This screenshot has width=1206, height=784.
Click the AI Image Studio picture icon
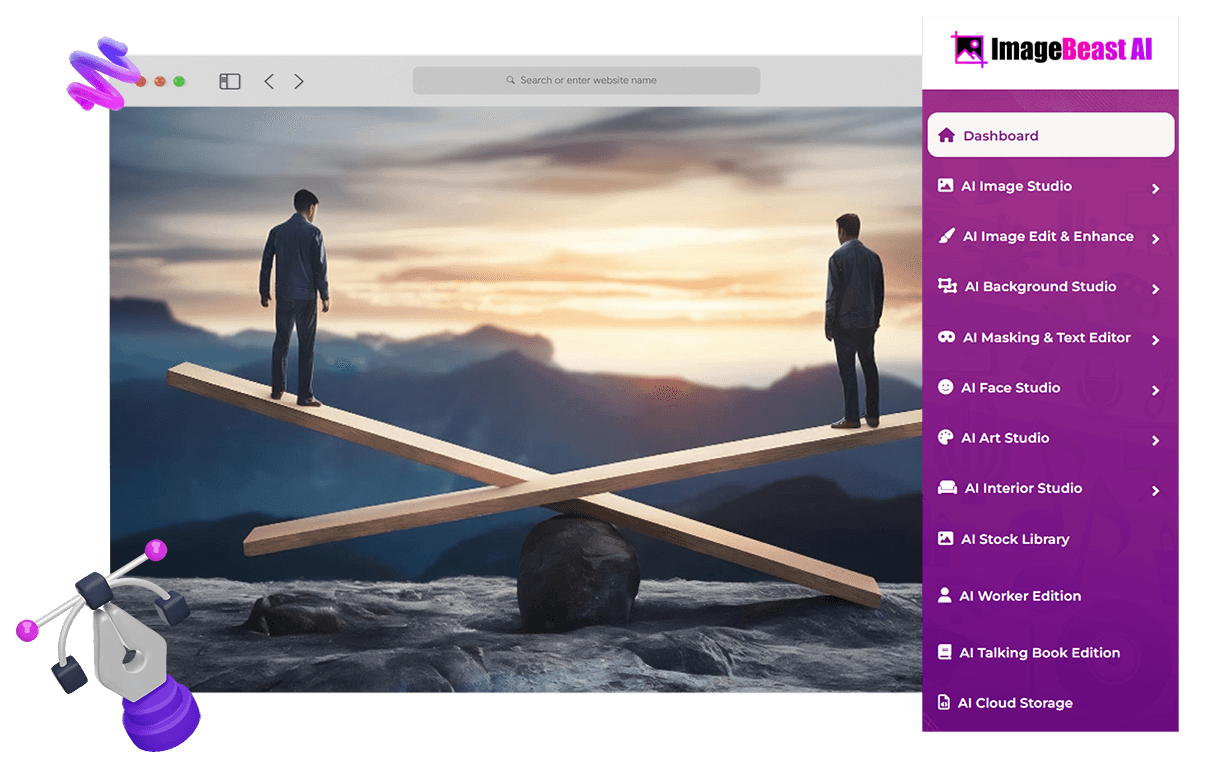point(945,186)
